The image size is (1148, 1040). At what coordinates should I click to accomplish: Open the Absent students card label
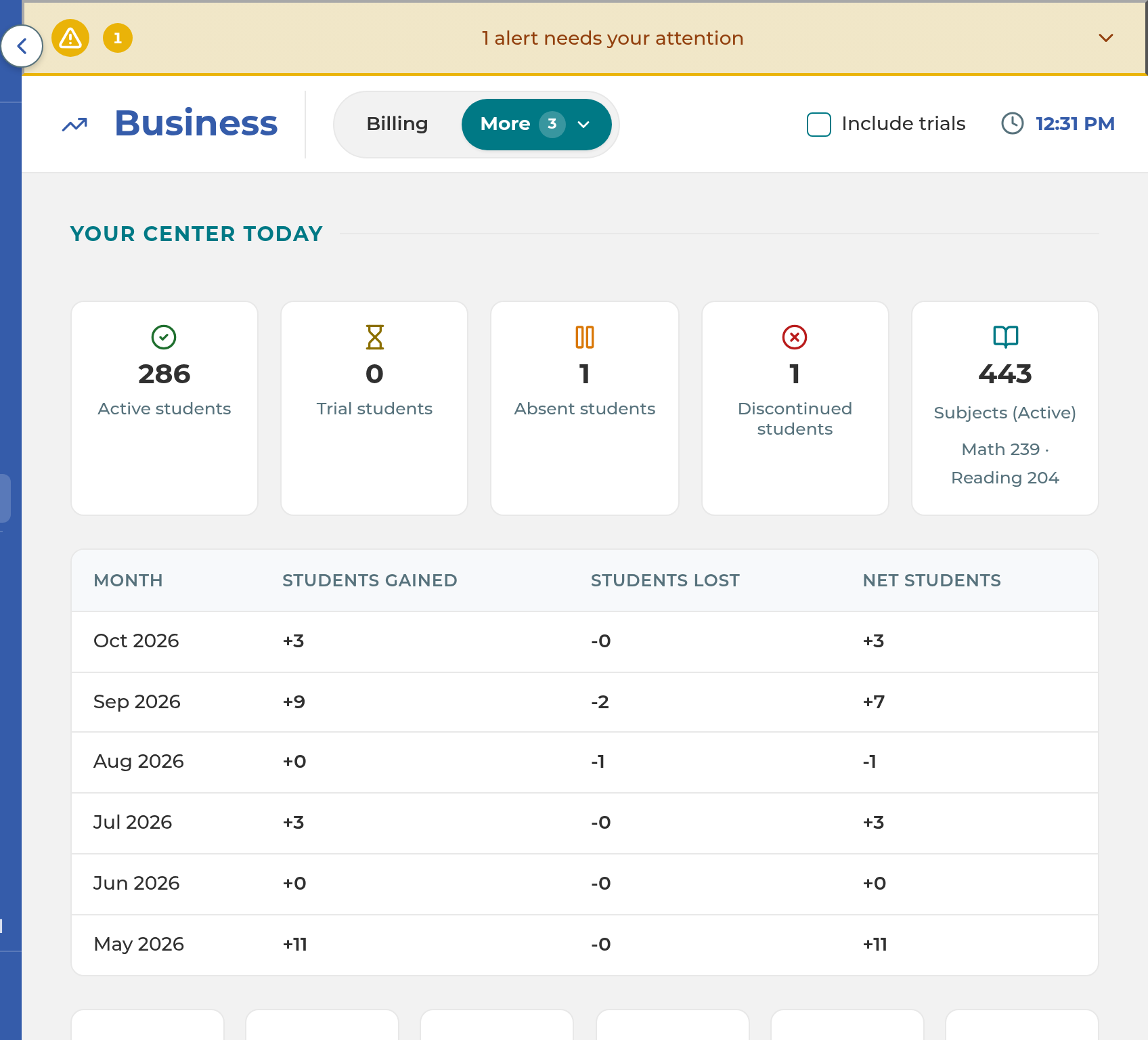[585, 408]
